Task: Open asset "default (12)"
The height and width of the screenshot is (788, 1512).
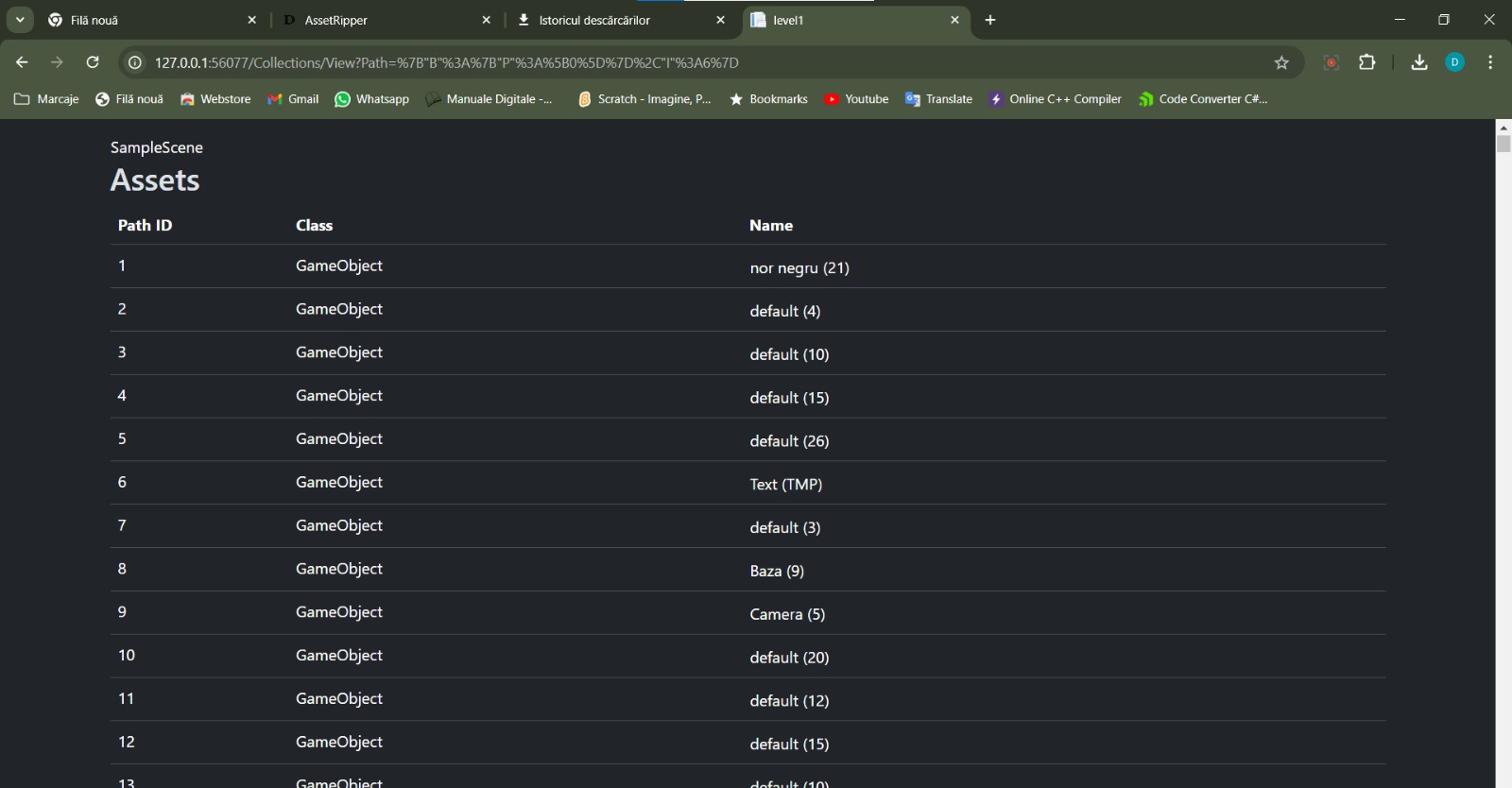Action: click(789, 701)
